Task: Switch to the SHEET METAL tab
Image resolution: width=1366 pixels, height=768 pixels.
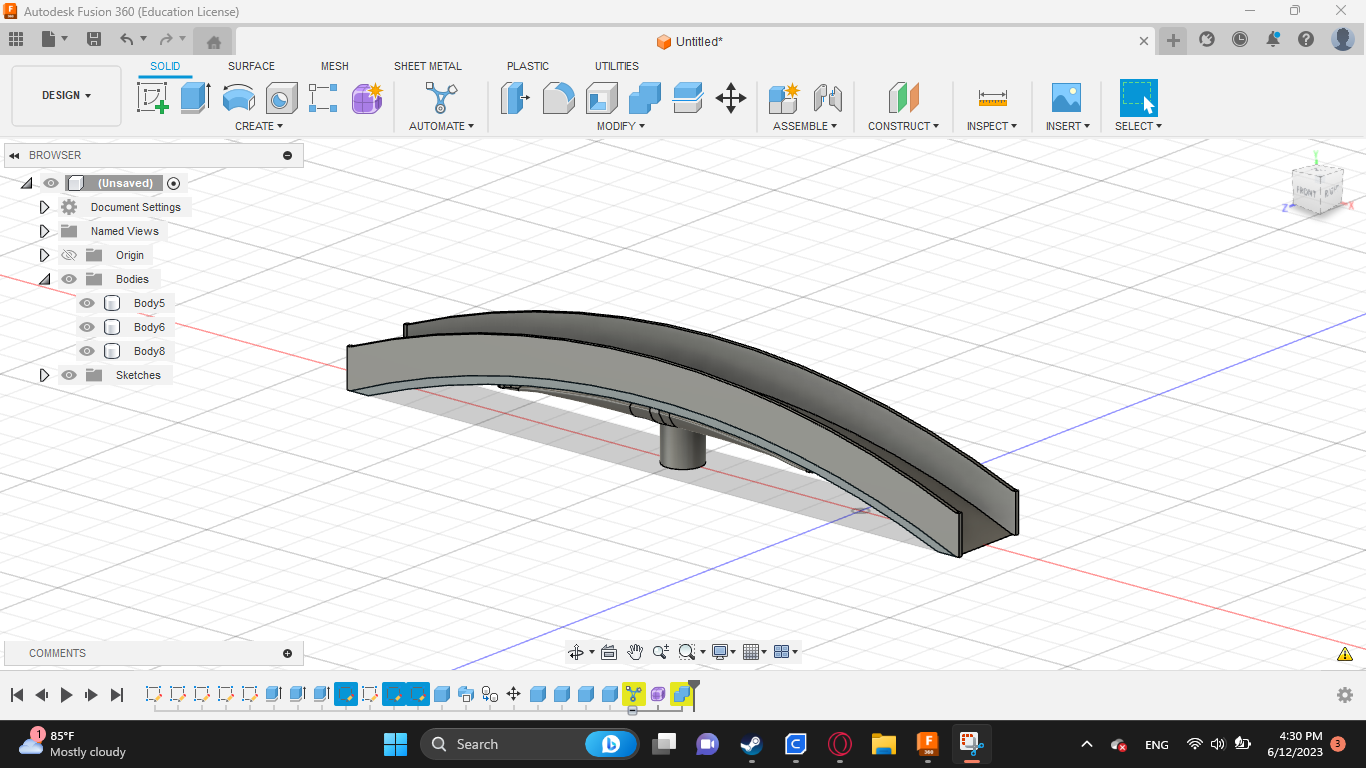Action: click(428, 66)
